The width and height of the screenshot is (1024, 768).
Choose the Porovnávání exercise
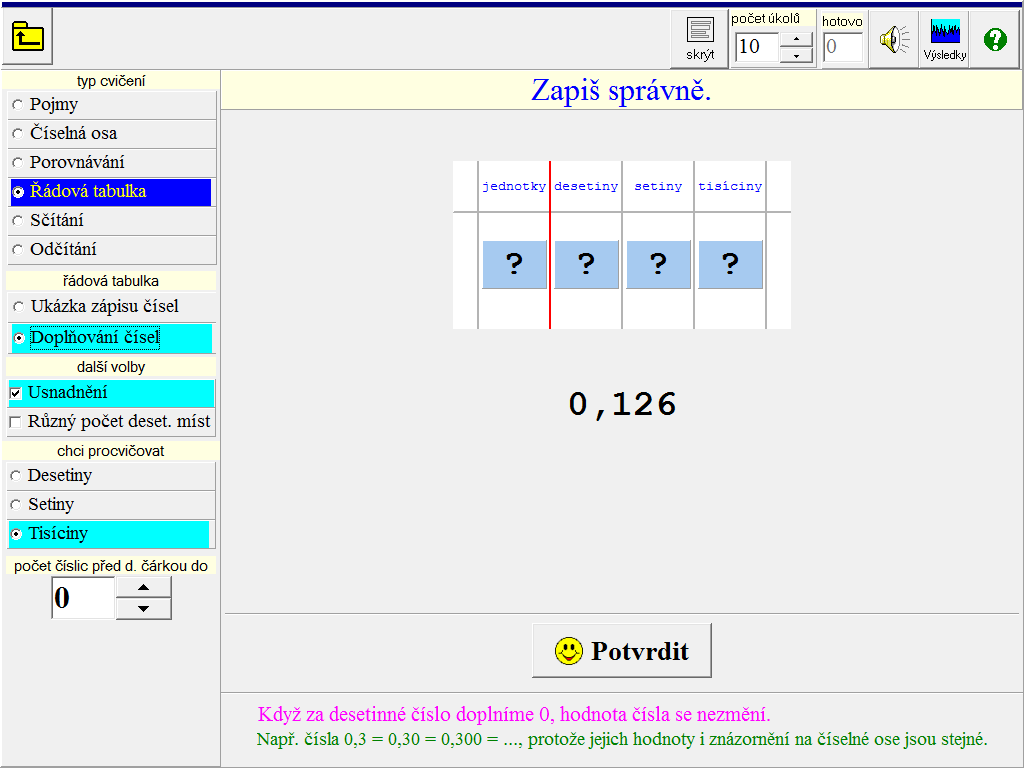tap(112, 162)
